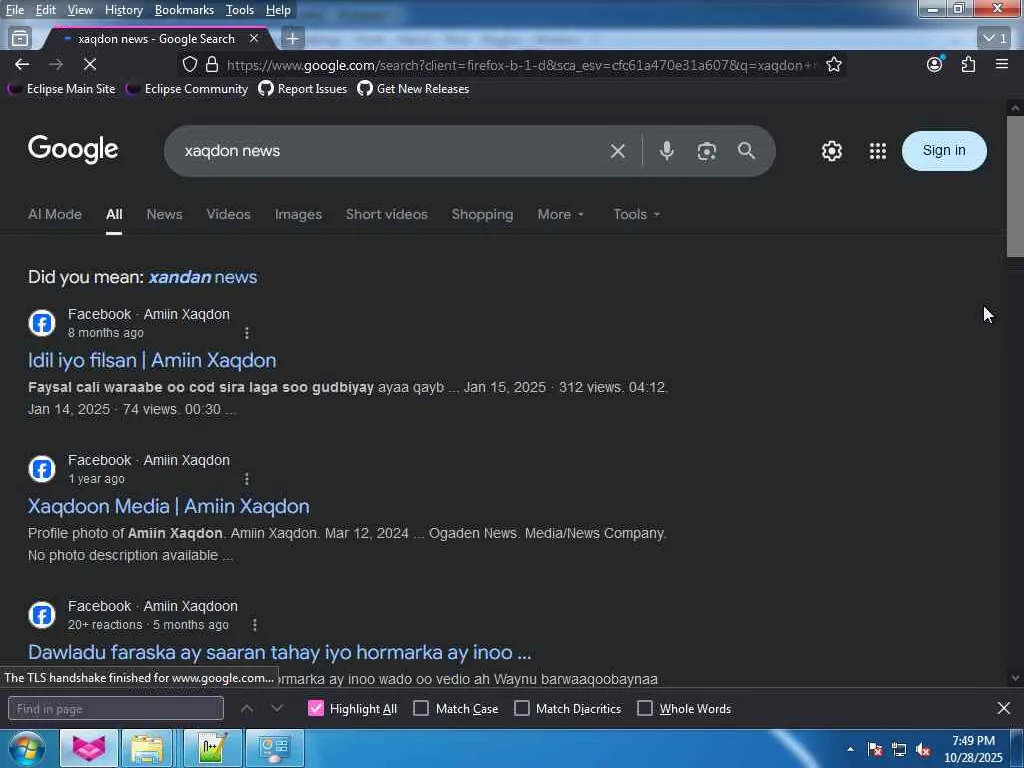
Task: Open 'Xaqdoon Media | Amiin Xaqdon' result
Action: point(168,506)
